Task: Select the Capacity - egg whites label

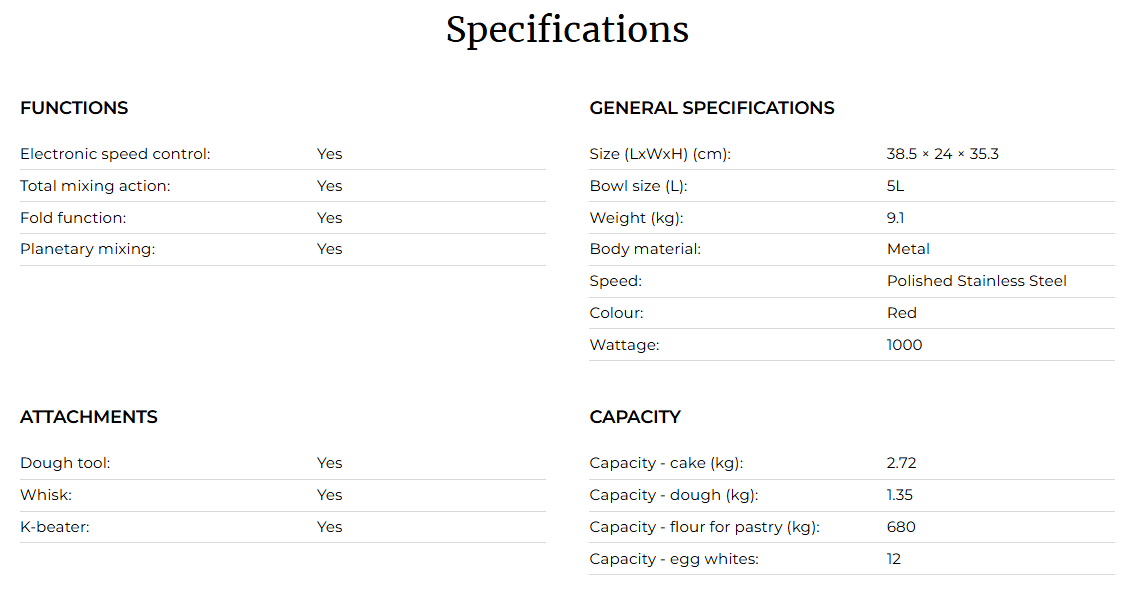Action: coord(674,559)
